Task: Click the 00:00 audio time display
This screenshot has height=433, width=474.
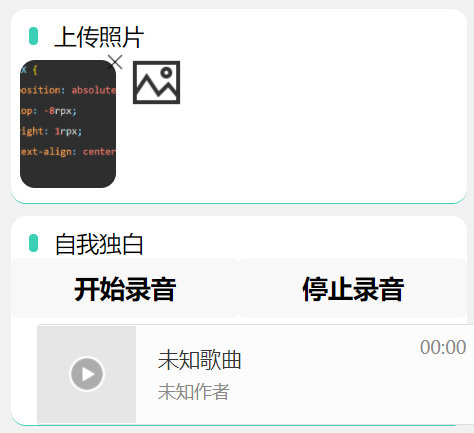Action: pos(443,347)
